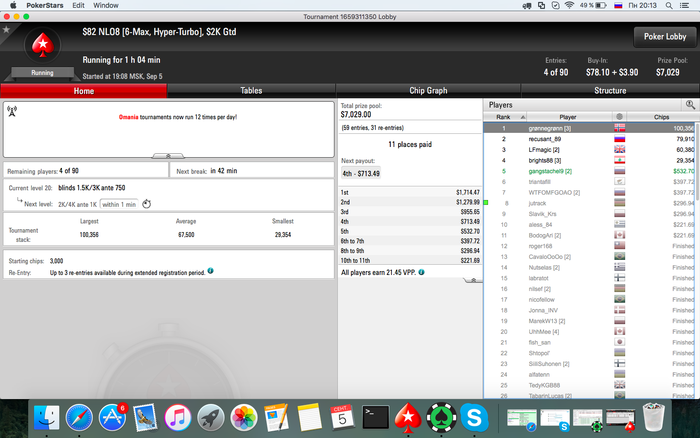Screen dimensions: 700x438
Task: Open Notification Center in the menu bar
Action: (x=684, y=5)
